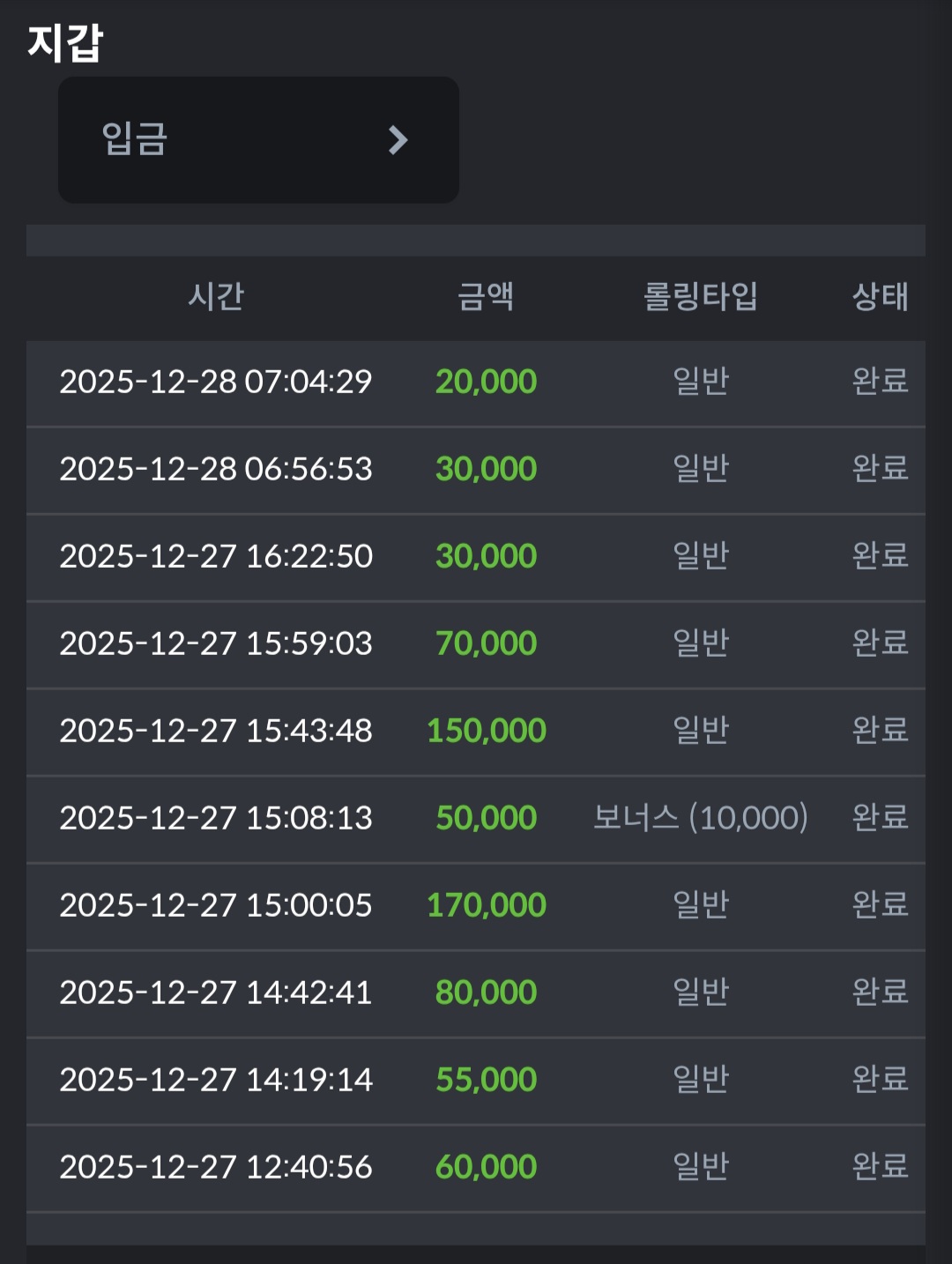The image size is (952, 1264).
Task: Click the 금액 column header
Action: pos(486,296)
